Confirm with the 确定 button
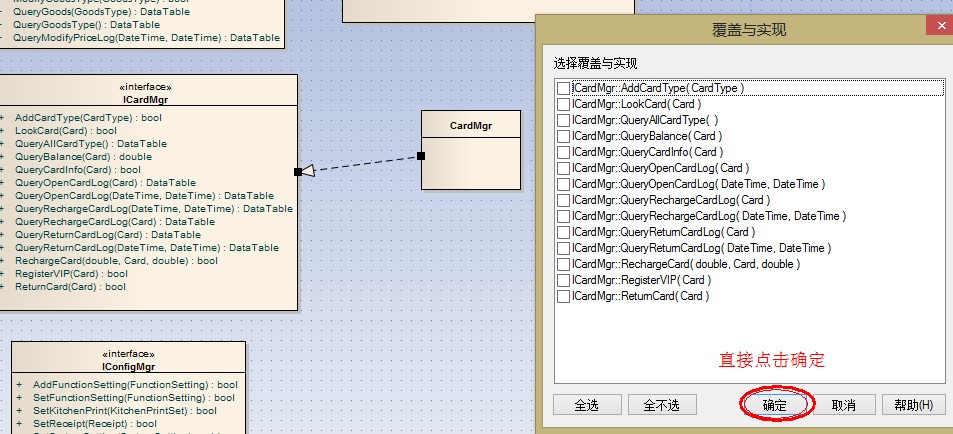953x434 pixels. point(774,405)
